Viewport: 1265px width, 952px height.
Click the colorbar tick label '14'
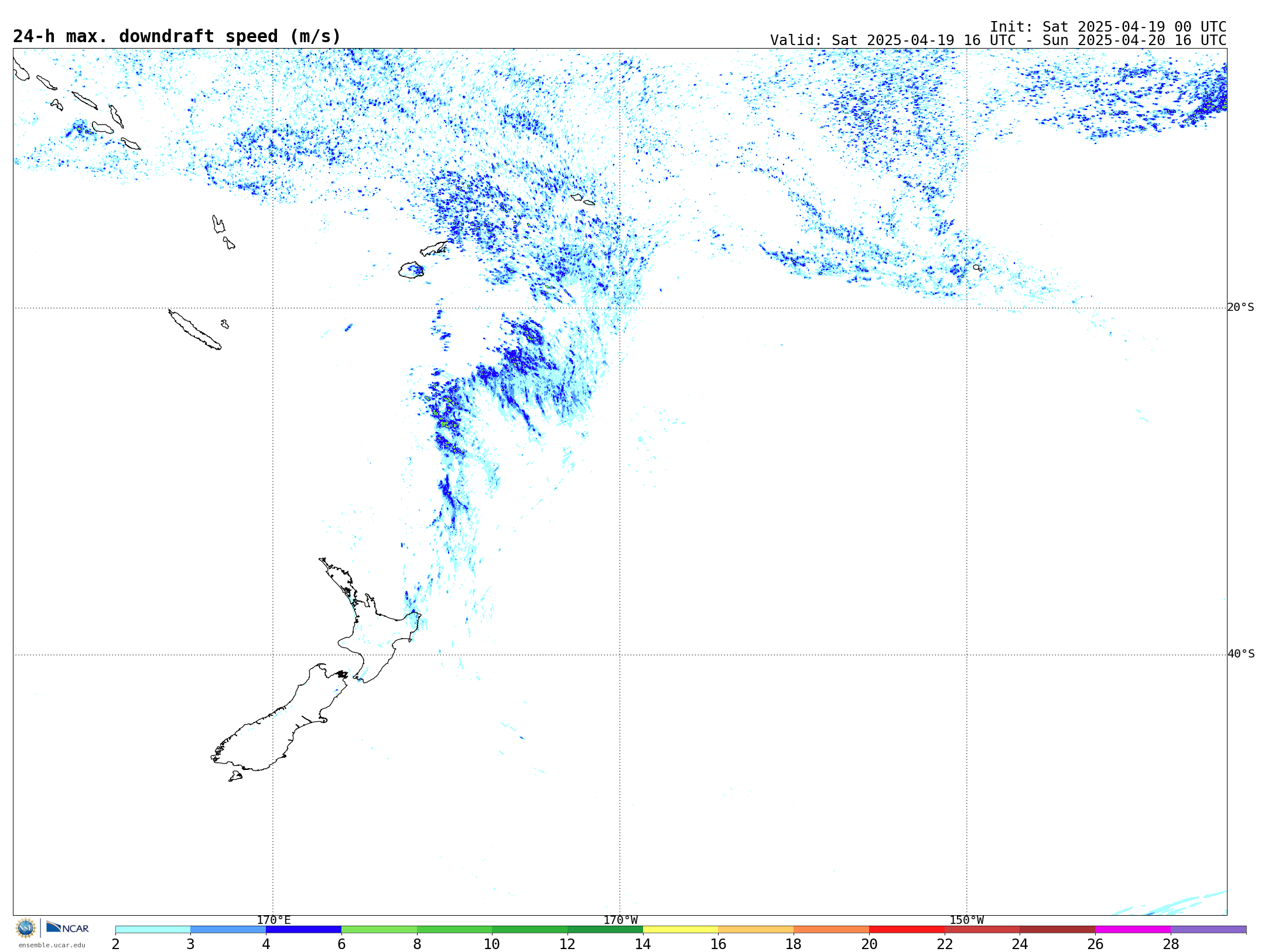coord(643,944)
